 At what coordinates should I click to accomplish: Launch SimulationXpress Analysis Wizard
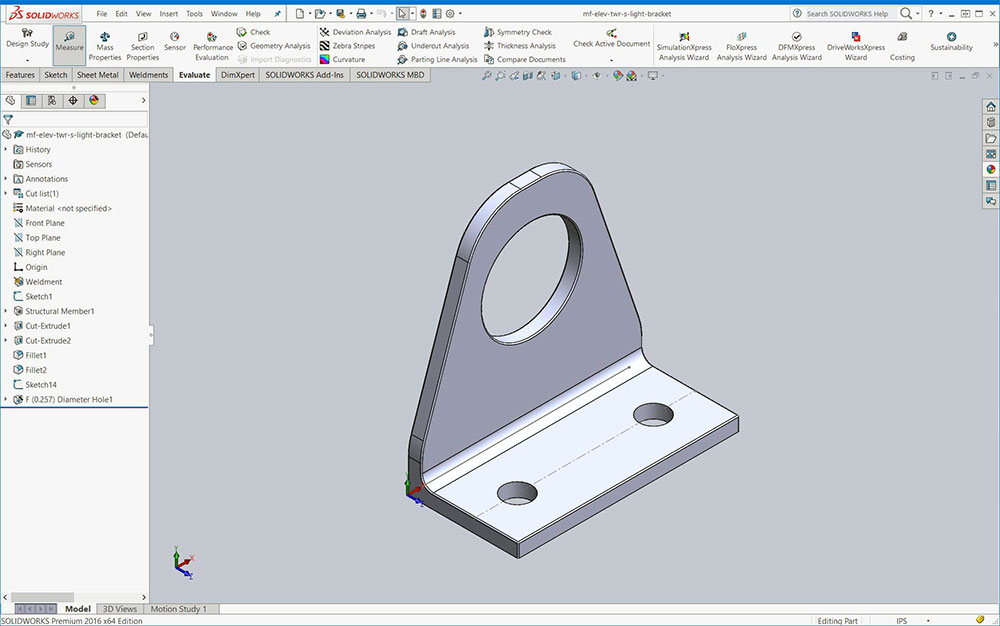coord(683,46)
